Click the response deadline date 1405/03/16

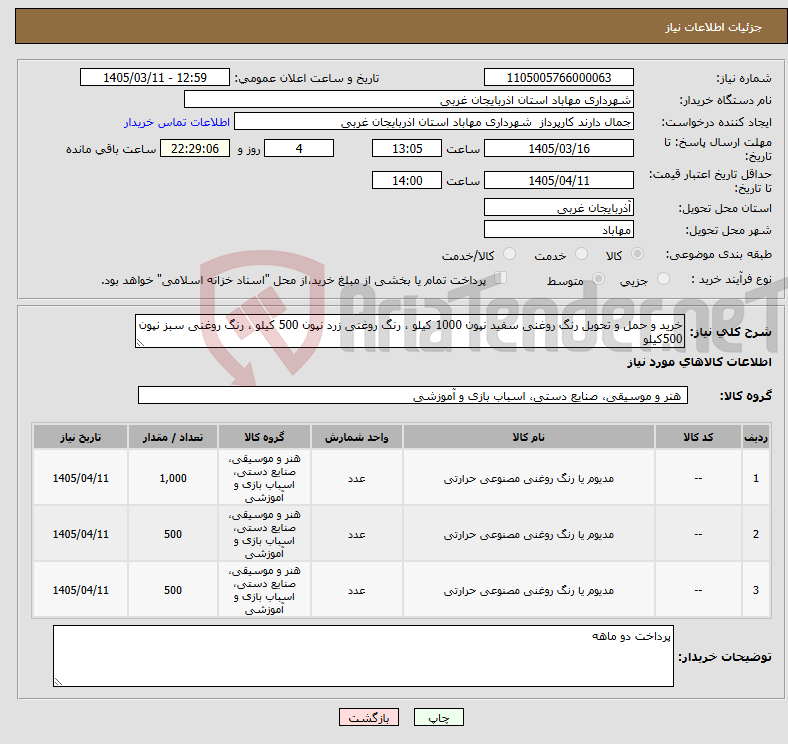558,148
